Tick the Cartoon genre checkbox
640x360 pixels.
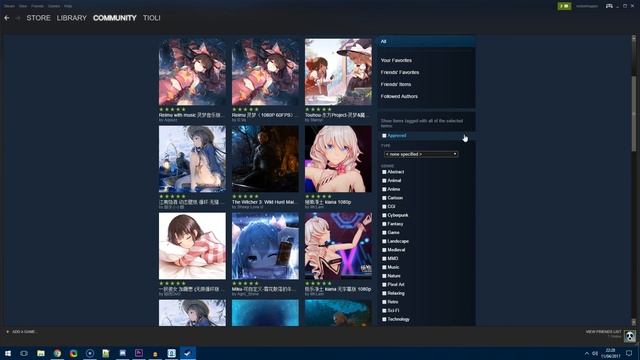(x=384, y=198)
